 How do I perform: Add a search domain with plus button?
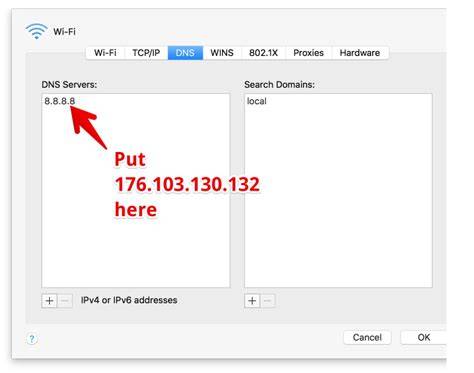[x=252, y=301]
